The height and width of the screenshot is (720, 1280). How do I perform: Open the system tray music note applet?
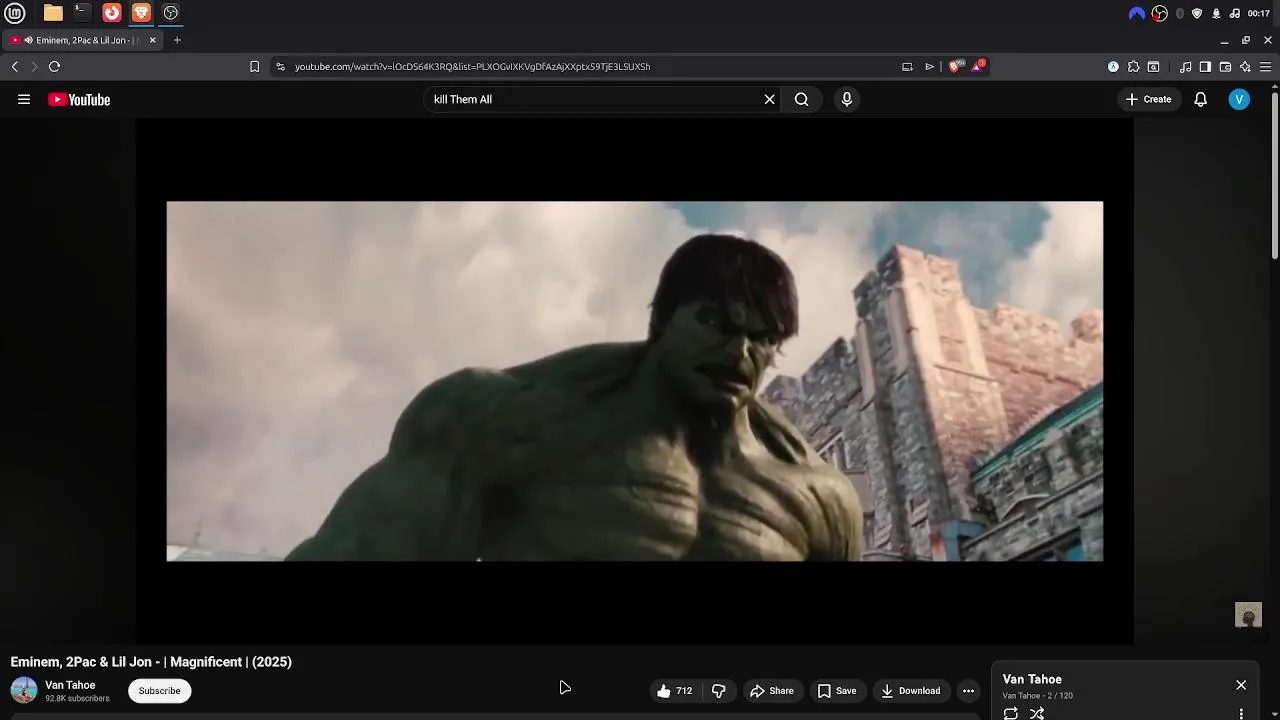coord(1235,13)
